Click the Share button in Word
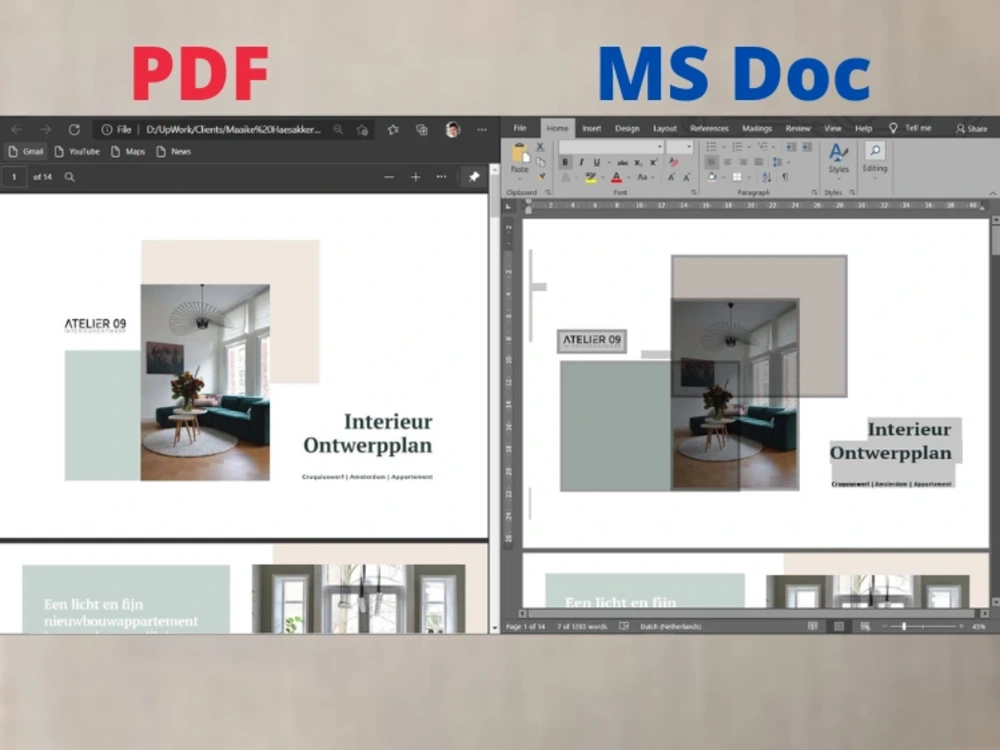The height and width of the screenshot is (750, 1000). click(972, 128)
